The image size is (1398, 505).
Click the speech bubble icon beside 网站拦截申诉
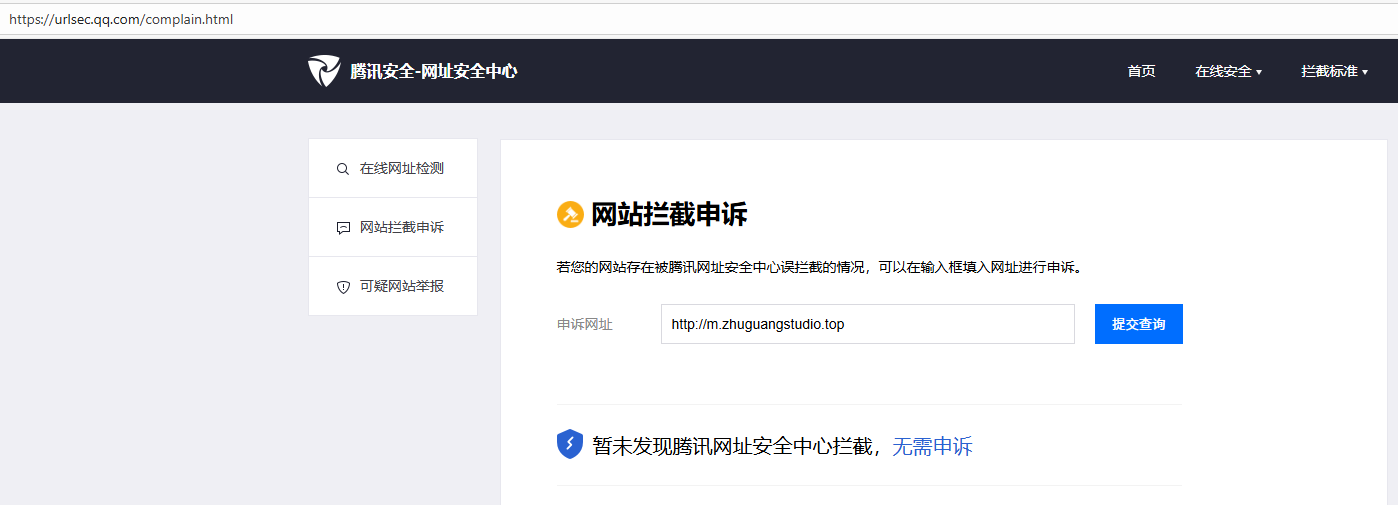click(x=343, y=228)
